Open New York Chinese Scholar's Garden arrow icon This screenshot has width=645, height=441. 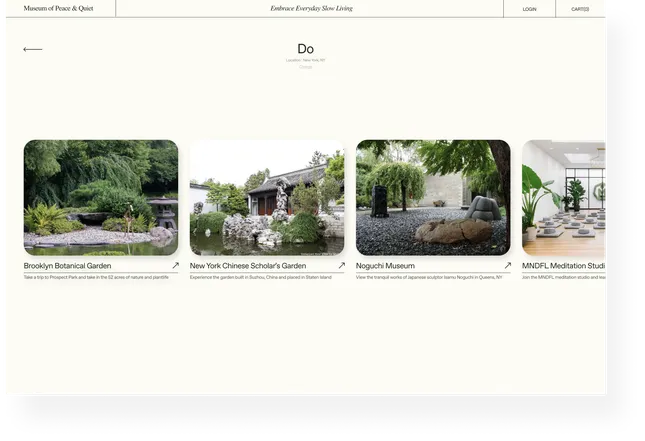[x=341, y=265]
